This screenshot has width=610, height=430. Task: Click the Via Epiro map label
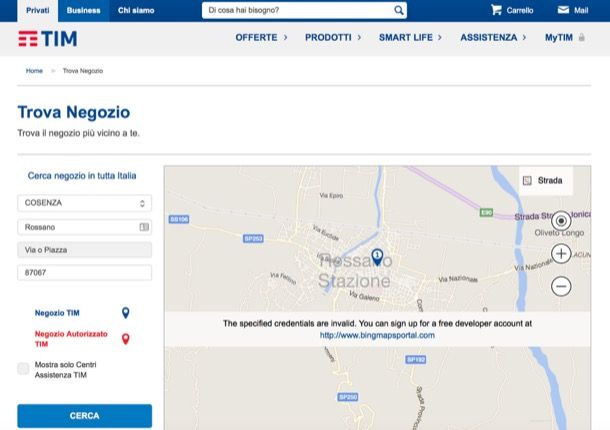click(331, 195)
